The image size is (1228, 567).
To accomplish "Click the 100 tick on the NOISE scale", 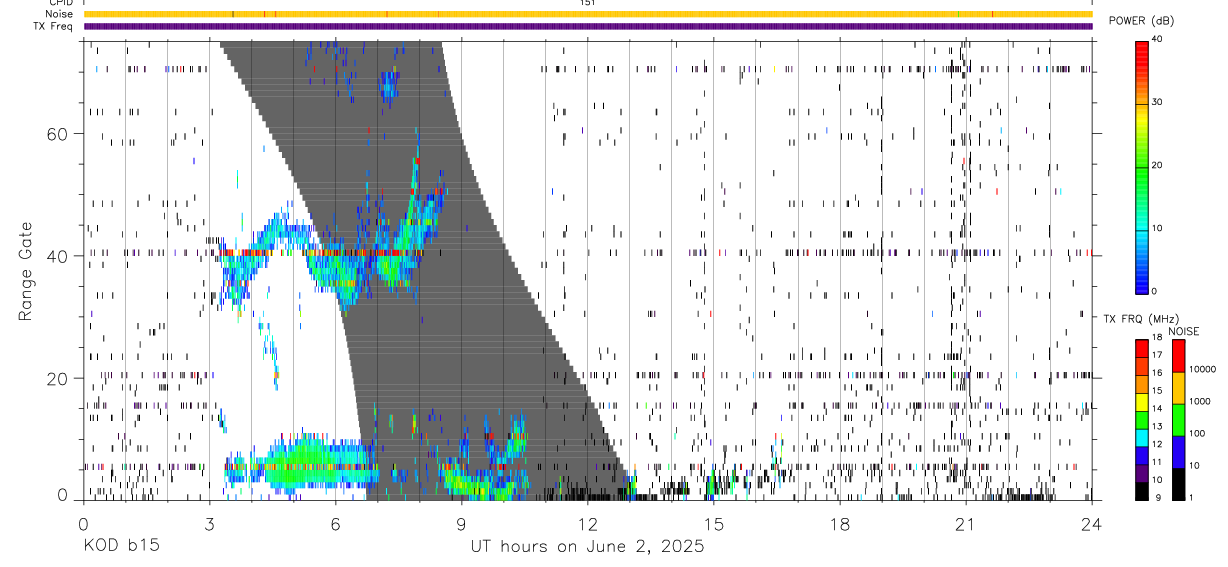I will [x=1197, y=433].
